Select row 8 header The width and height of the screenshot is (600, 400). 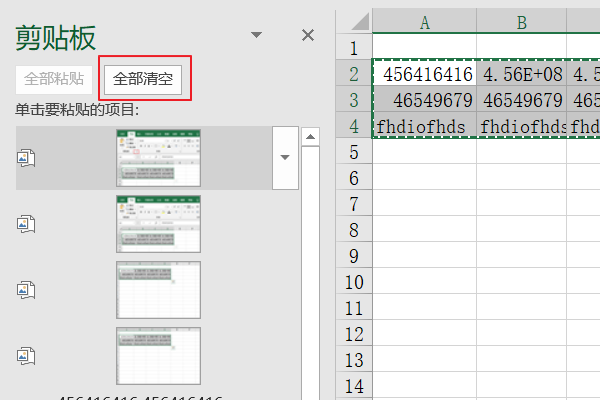click(x=354, y=229)
